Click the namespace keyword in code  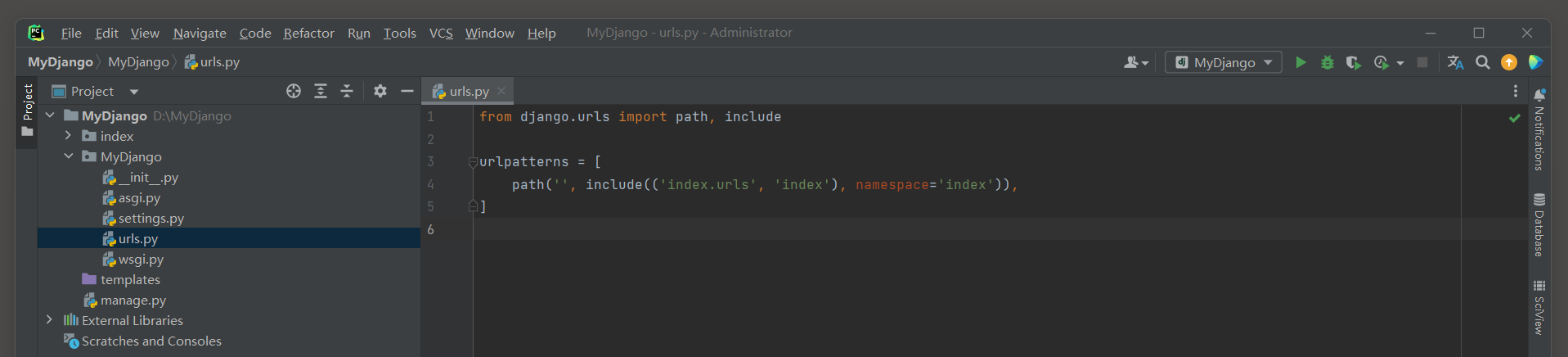click(892, 184)
